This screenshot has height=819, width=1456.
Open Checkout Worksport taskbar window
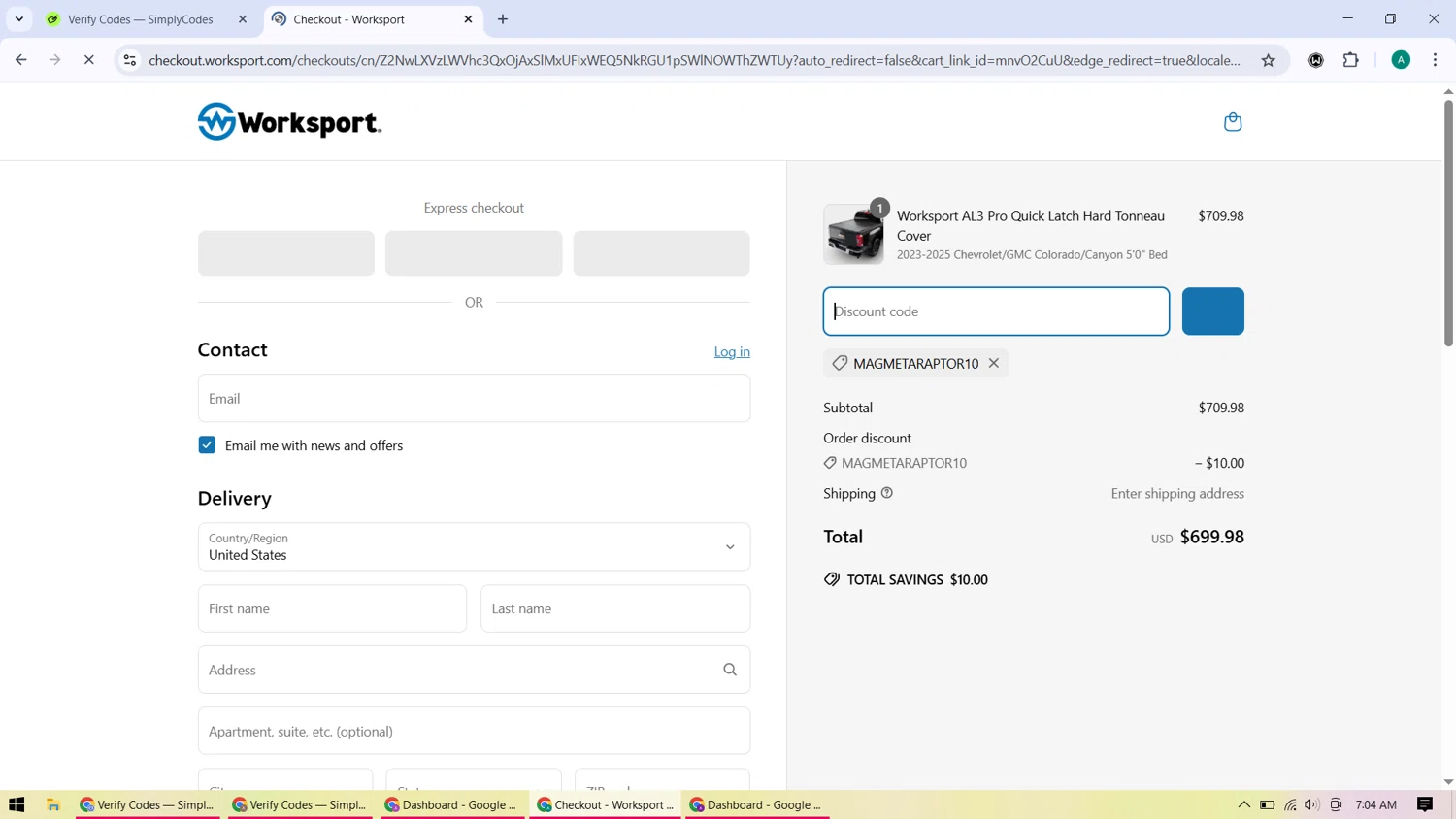(607, 804)
